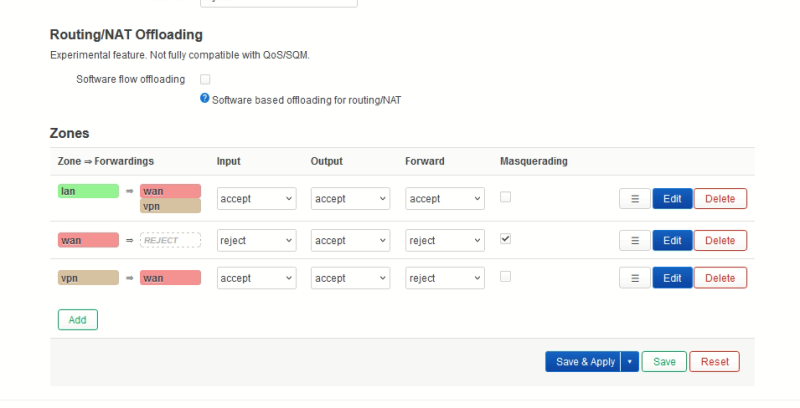The height and width of the screenshot is (408, 800).
Task: Delete the vpn zone
Action: 720,278
